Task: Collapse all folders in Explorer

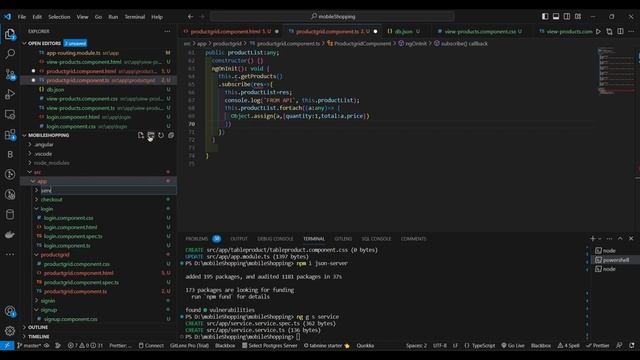Action: (171, 135)
